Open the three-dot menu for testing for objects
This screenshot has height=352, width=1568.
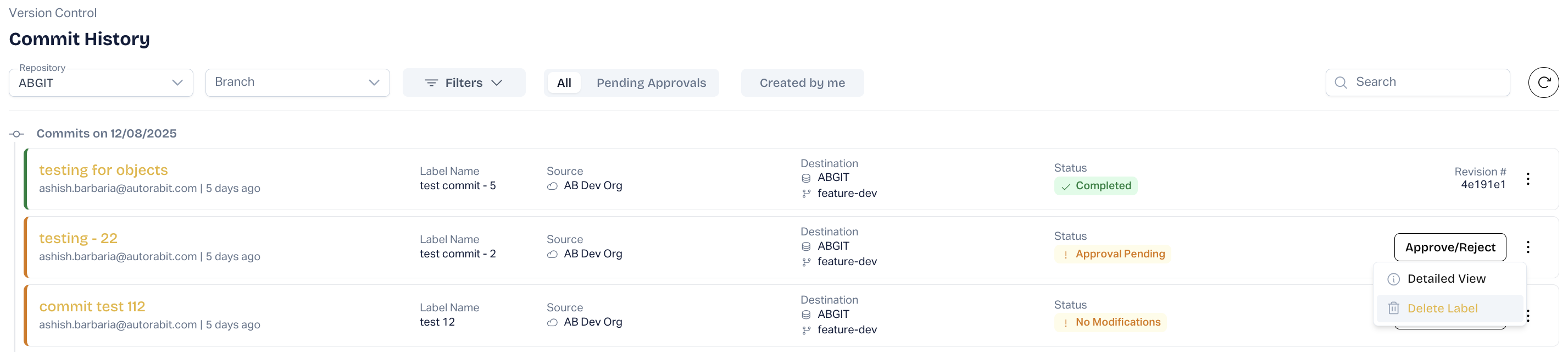[x=1527, y=179]
